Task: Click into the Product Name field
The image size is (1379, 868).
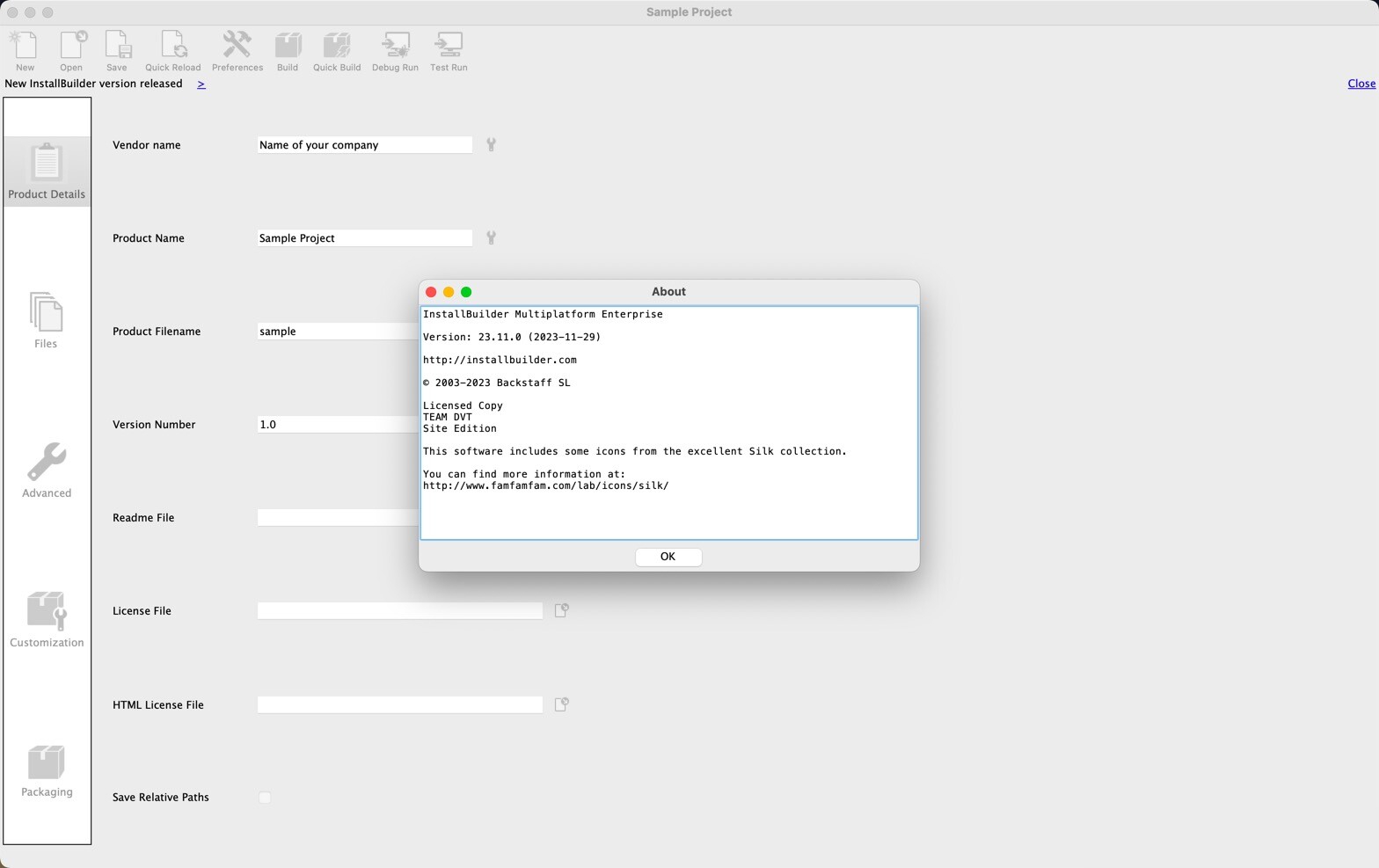Action: point(365,238)
